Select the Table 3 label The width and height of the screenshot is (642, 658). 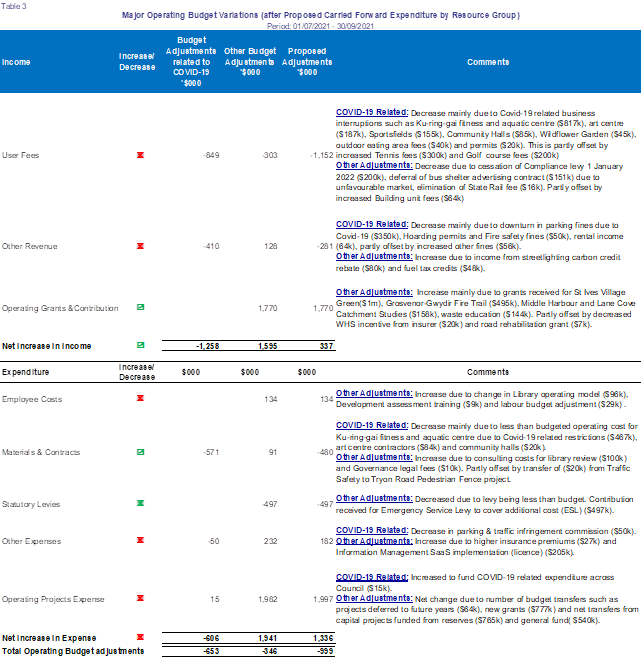pos(14,6)
